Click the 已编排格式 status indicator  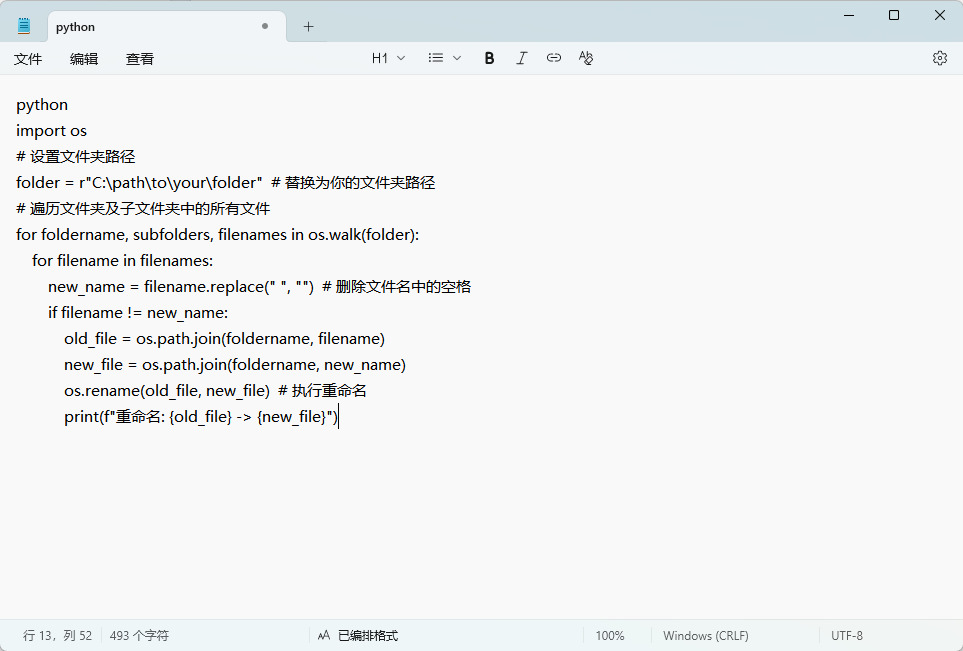point(358,635)
